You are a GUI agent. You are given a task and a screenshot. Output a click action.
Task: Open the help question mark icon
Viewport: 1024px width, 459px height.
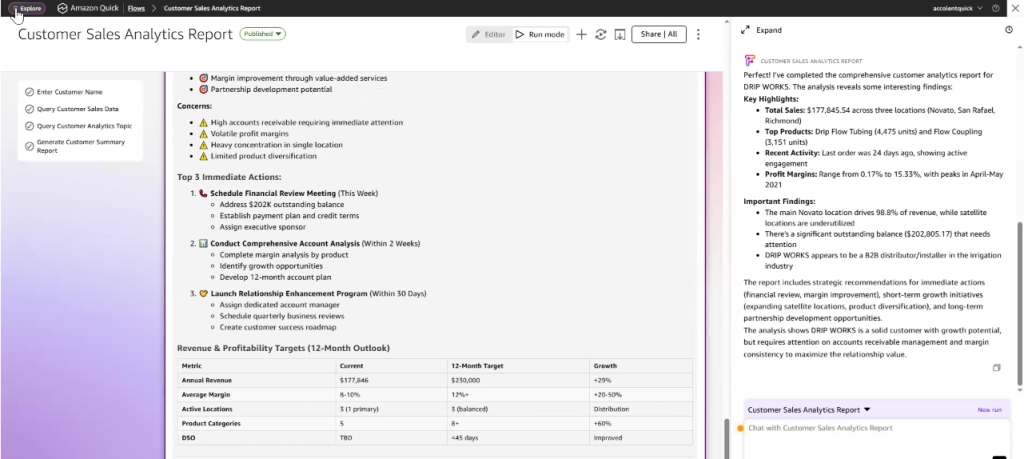point(995,8)
